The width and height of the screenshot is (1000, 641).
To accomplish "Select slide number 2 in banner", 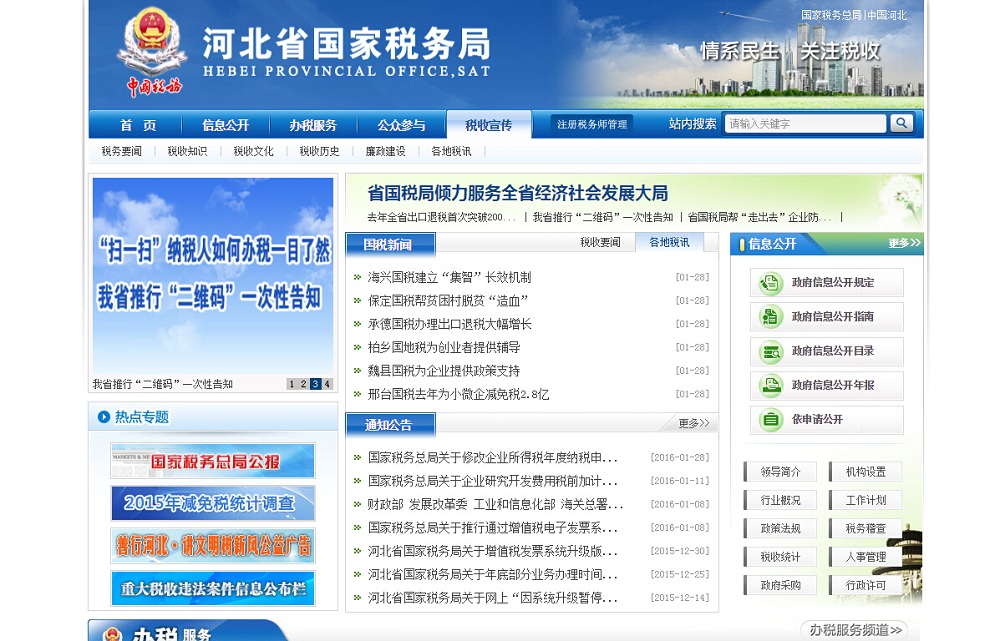I will tap(304, 384).
